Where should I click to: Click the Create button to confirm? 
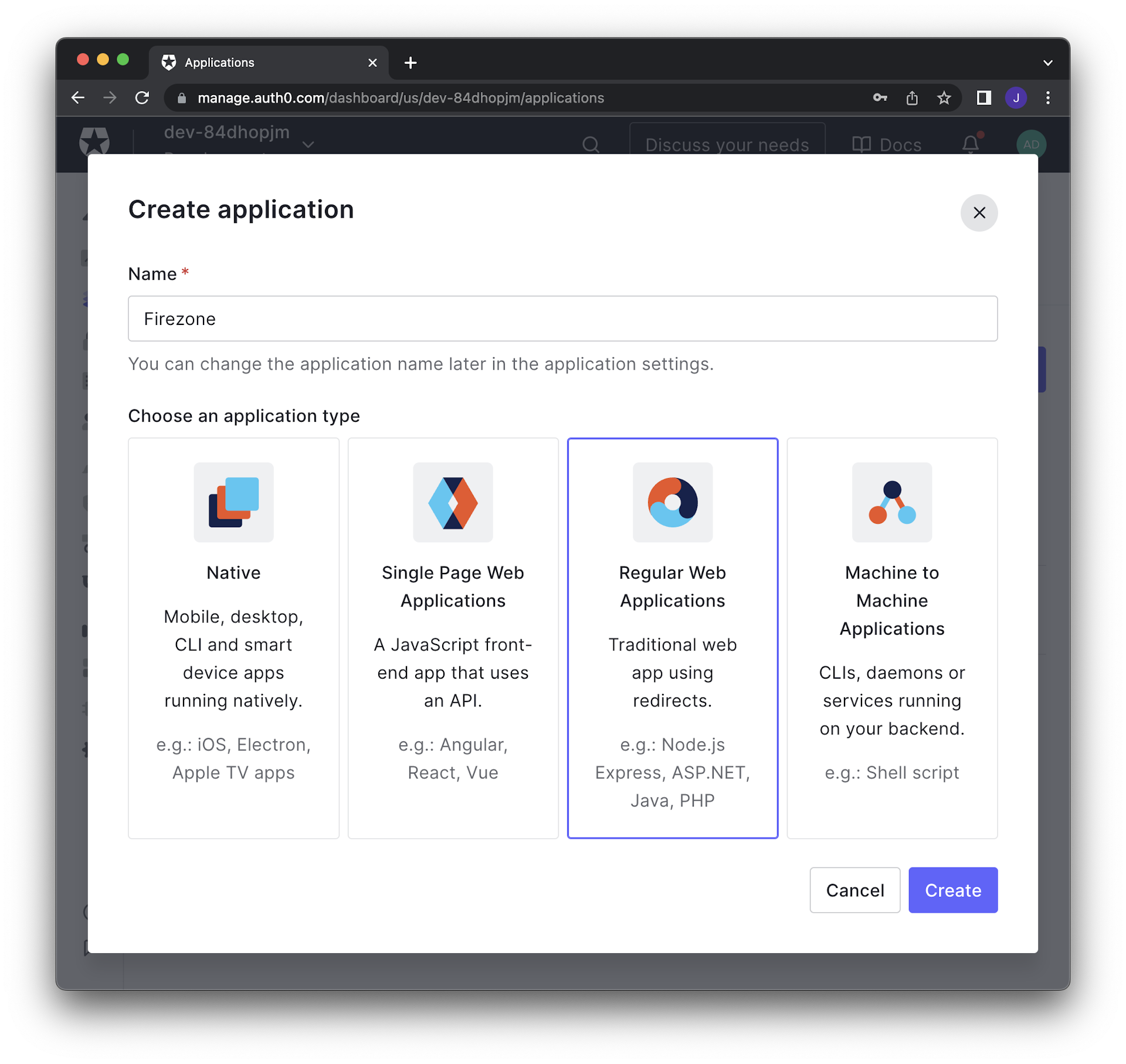[x=953, y=890]
